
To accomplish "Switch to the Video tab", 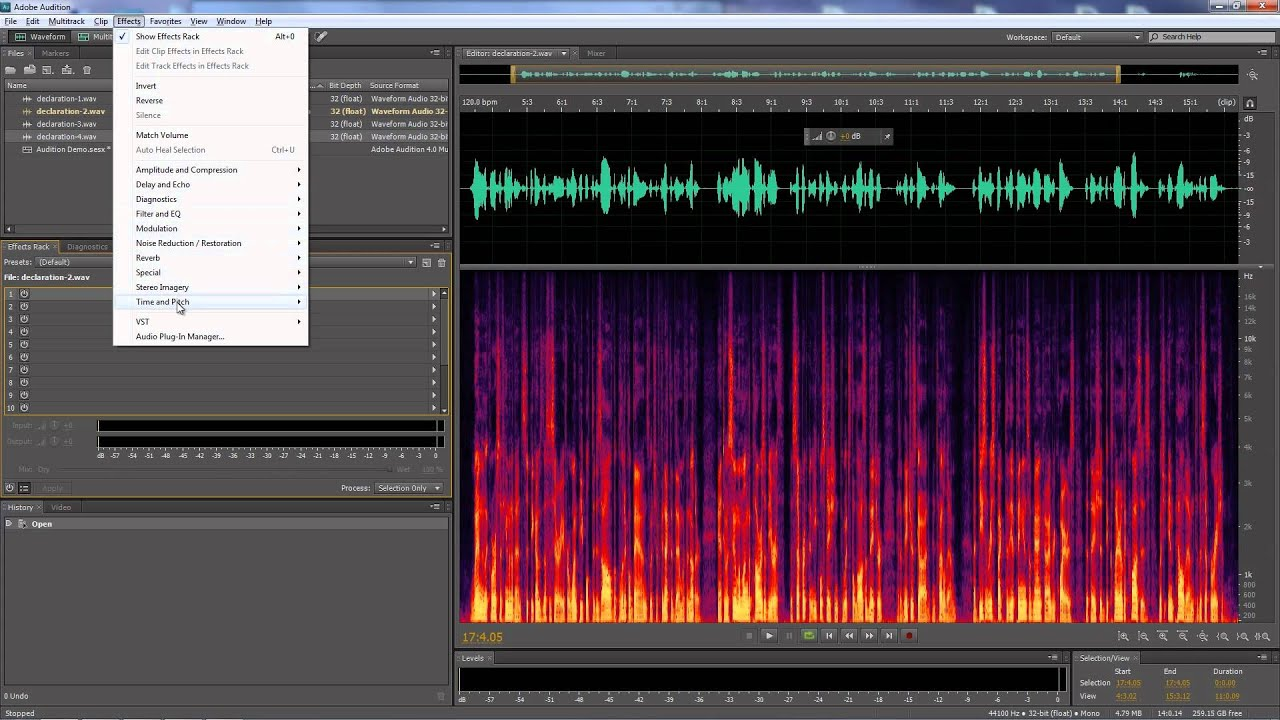I will click(x=61, y=507).
